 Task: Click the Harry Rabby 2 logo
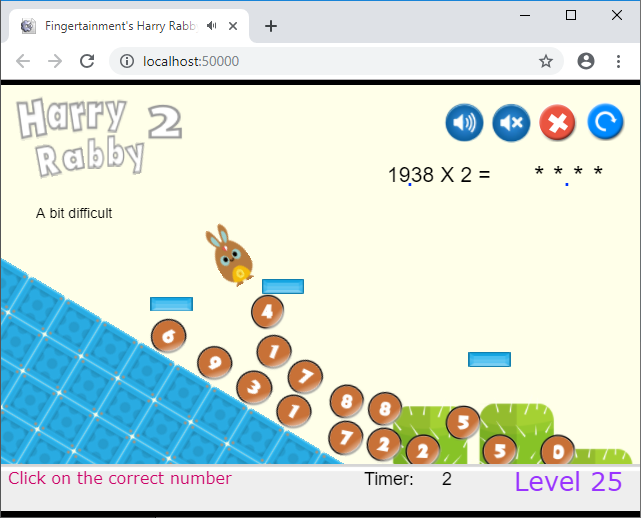tap(97, 135)
